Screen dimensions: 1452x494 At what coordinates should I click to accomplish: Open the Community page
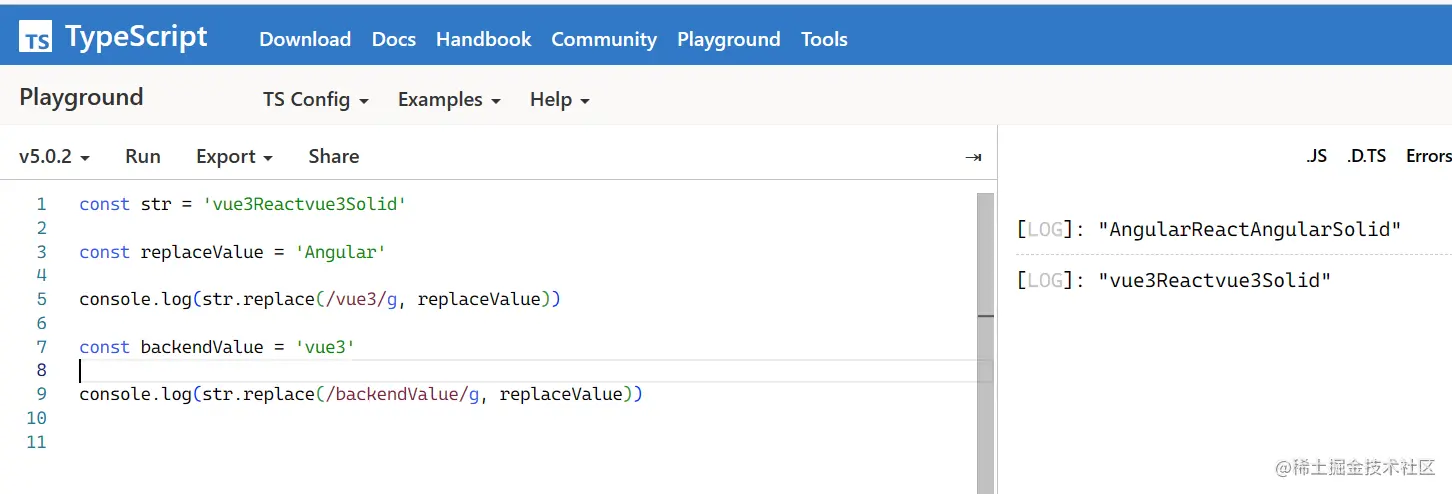tap(604, 40)
